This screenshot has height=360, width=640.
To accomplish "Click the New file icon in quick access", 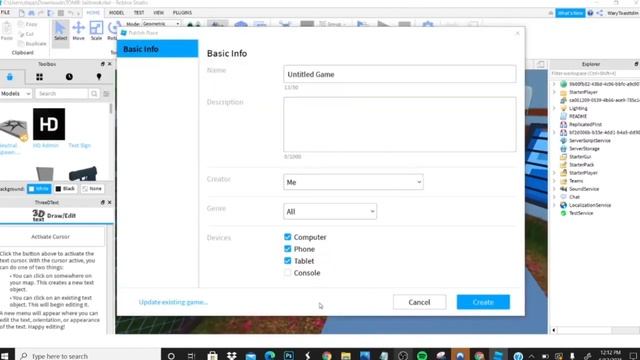I will point(22,13).
